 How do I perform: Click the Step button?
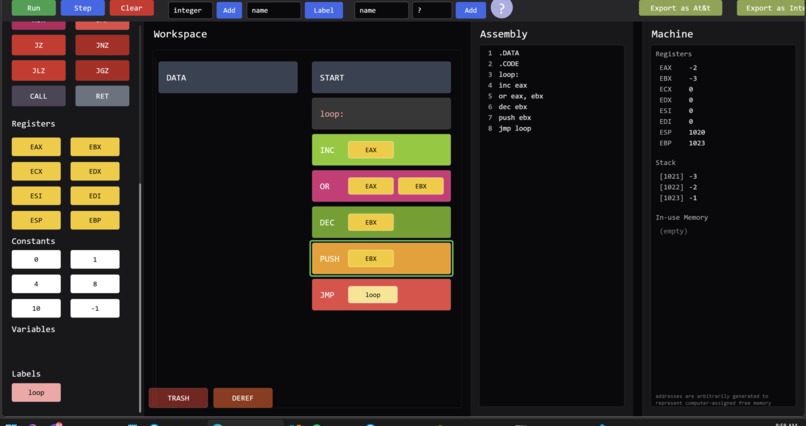(82, 8)
